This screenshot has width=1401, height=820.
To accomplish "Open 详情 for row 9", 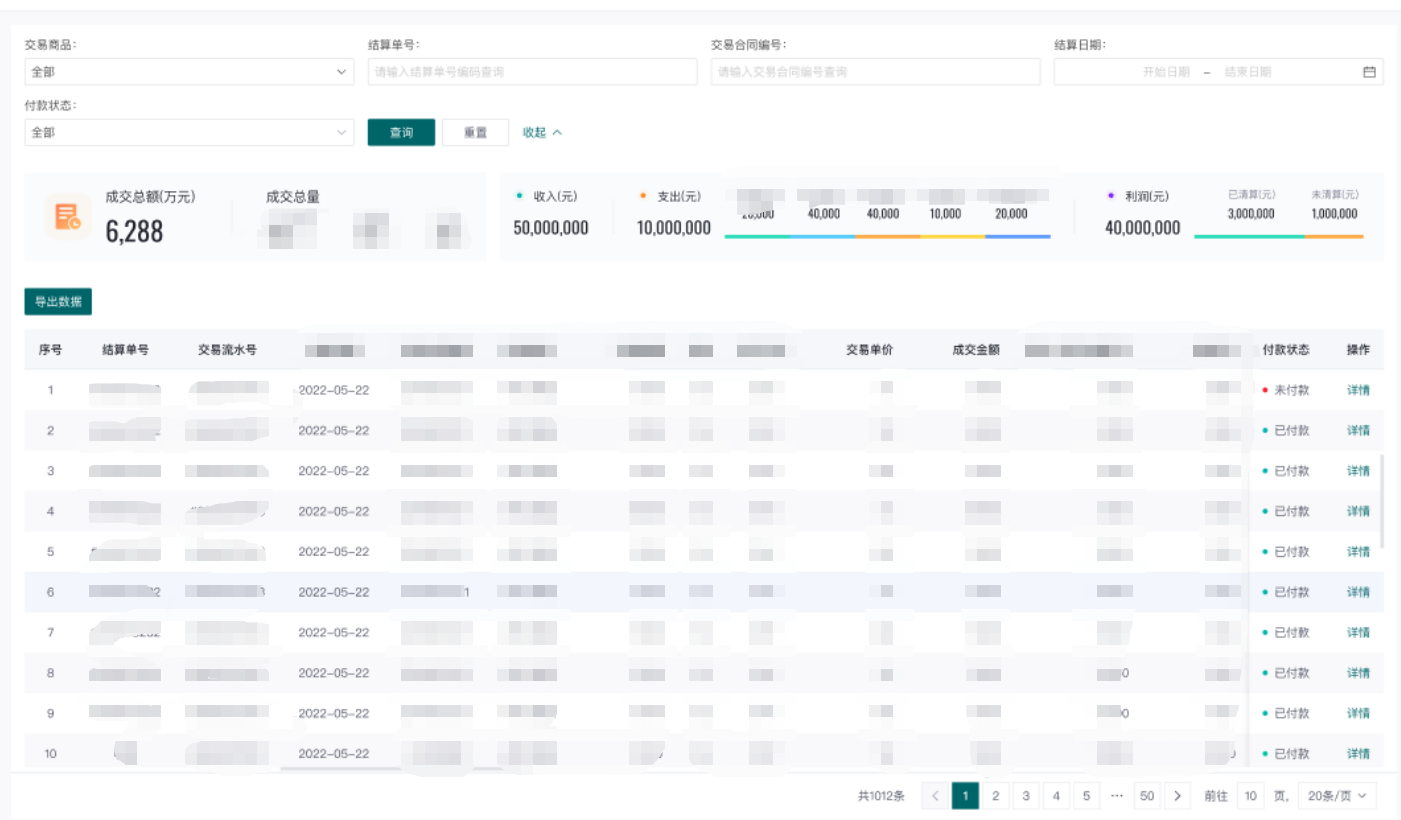I will [x=1358, y=713].
